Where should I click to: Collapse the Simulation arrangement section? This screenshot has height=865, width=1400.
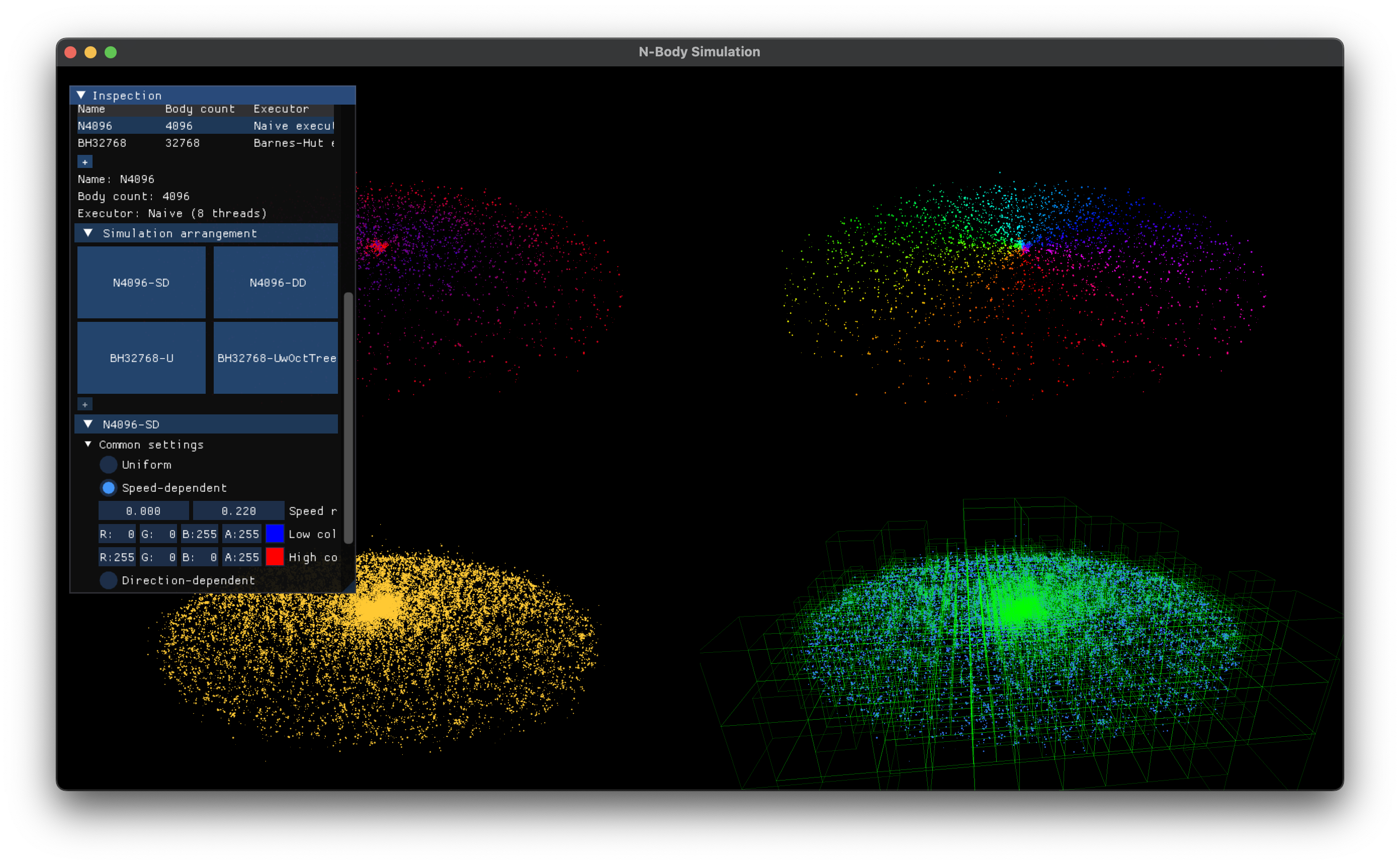click(88, 233)
